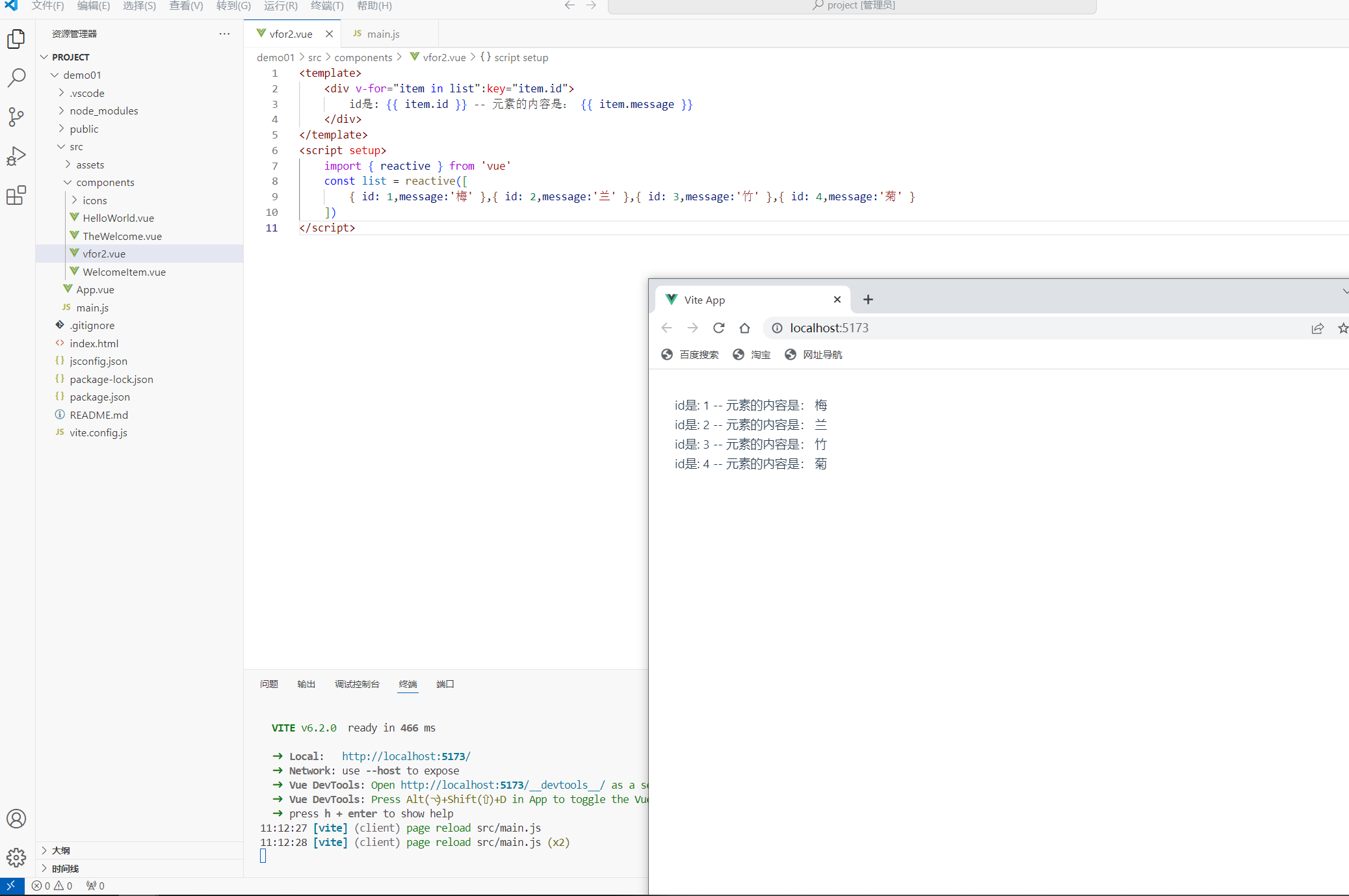
Task: Click the components breadcrumb segment
Action: 363,57
